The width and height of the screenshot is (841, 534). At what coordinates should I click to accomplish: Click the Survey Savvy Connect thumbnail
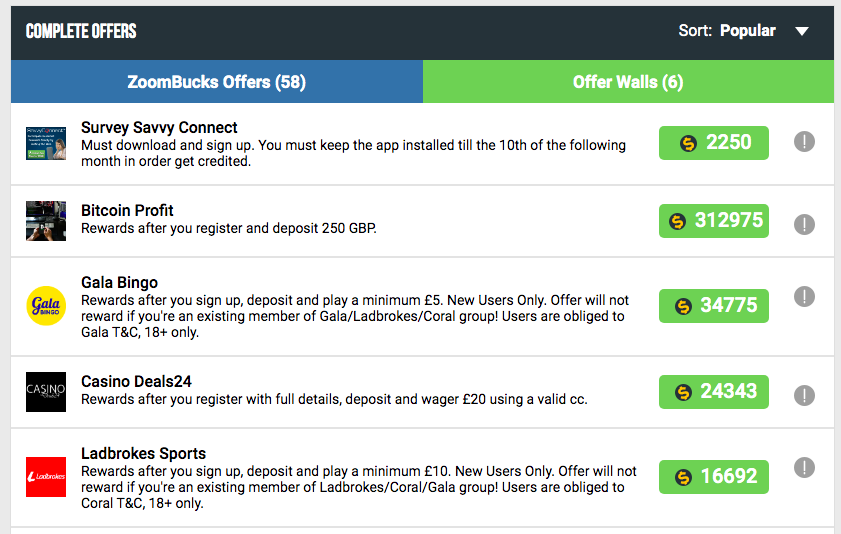click(46, 143)
